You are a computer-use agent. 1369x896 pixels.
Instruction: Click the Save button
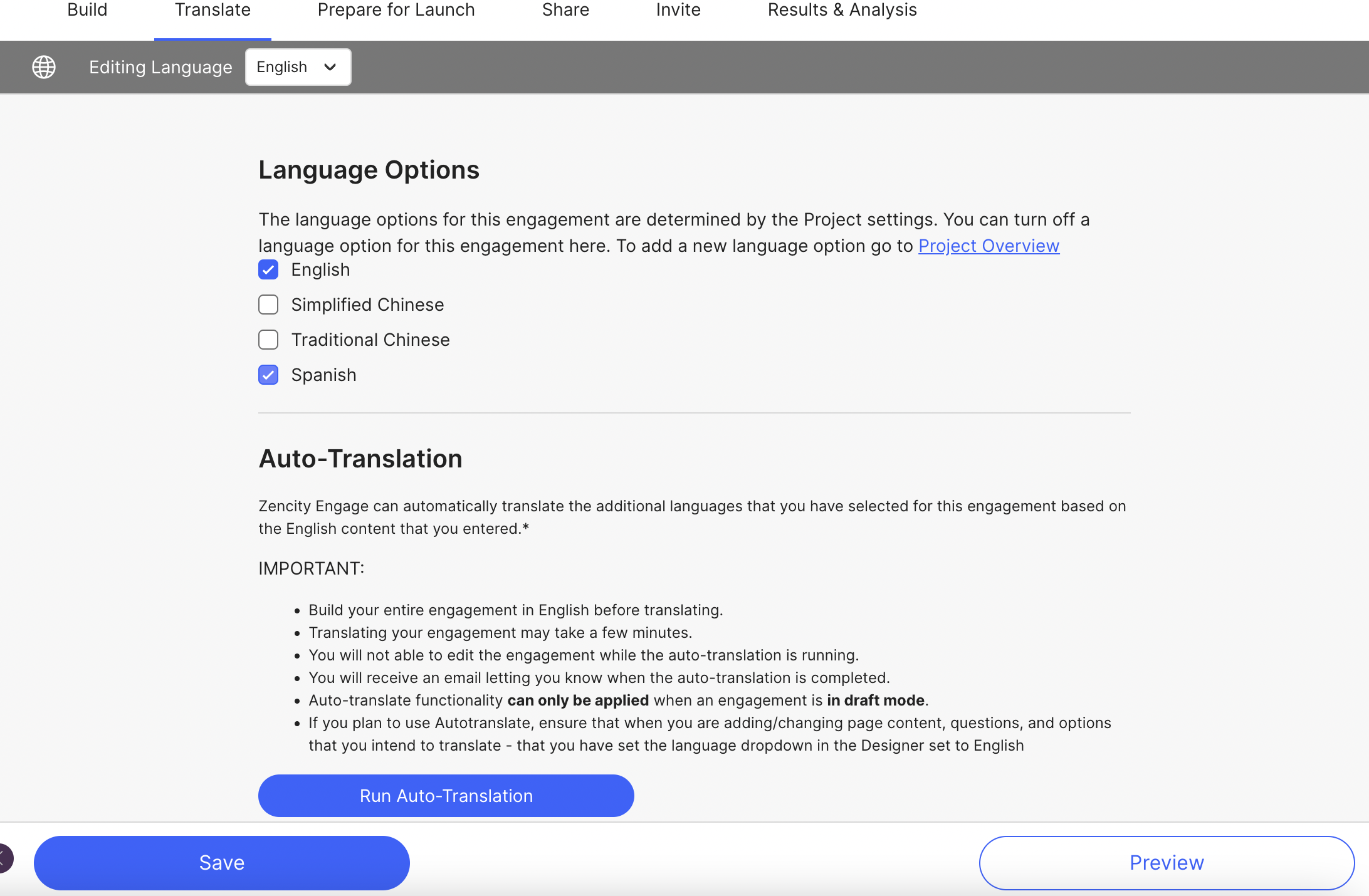[222, 863]
